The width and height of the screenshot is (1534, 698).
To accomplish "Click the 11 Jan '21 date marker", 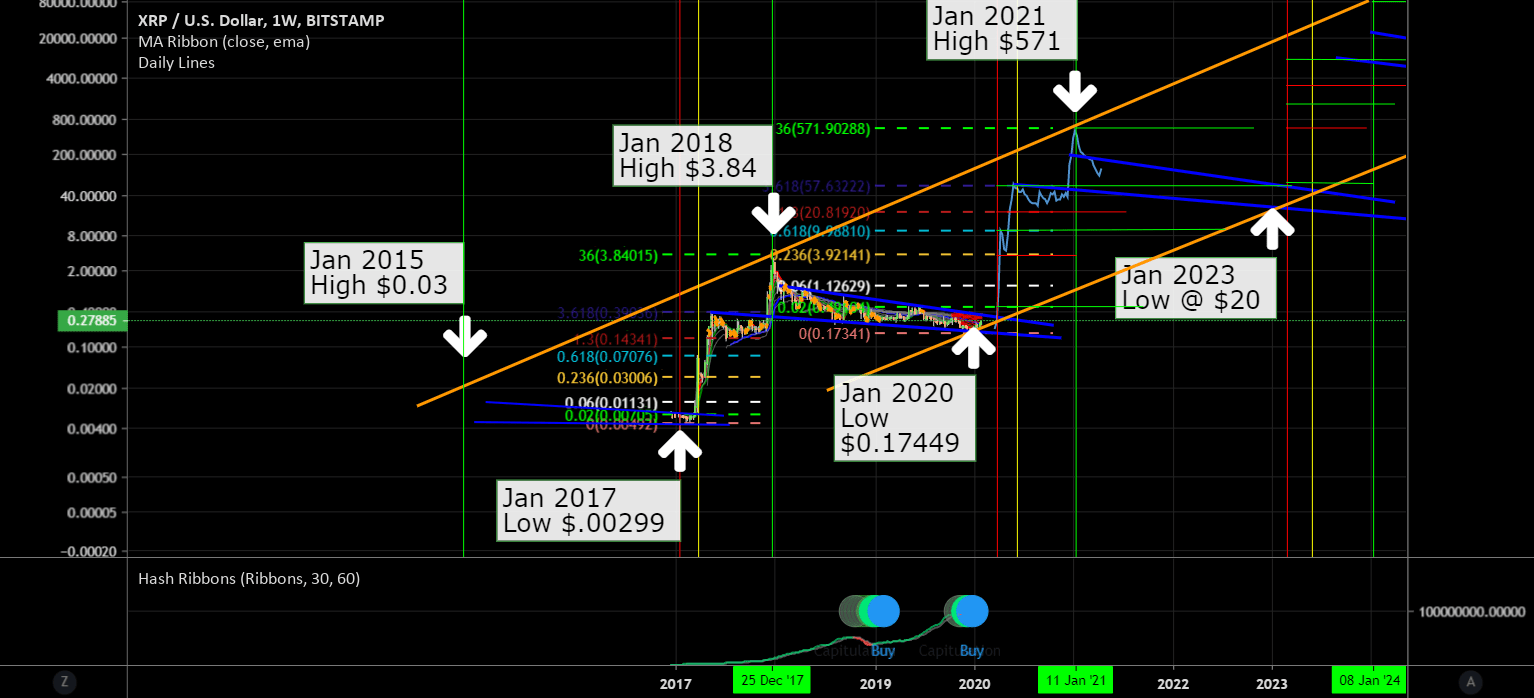I will point(1076,680).
